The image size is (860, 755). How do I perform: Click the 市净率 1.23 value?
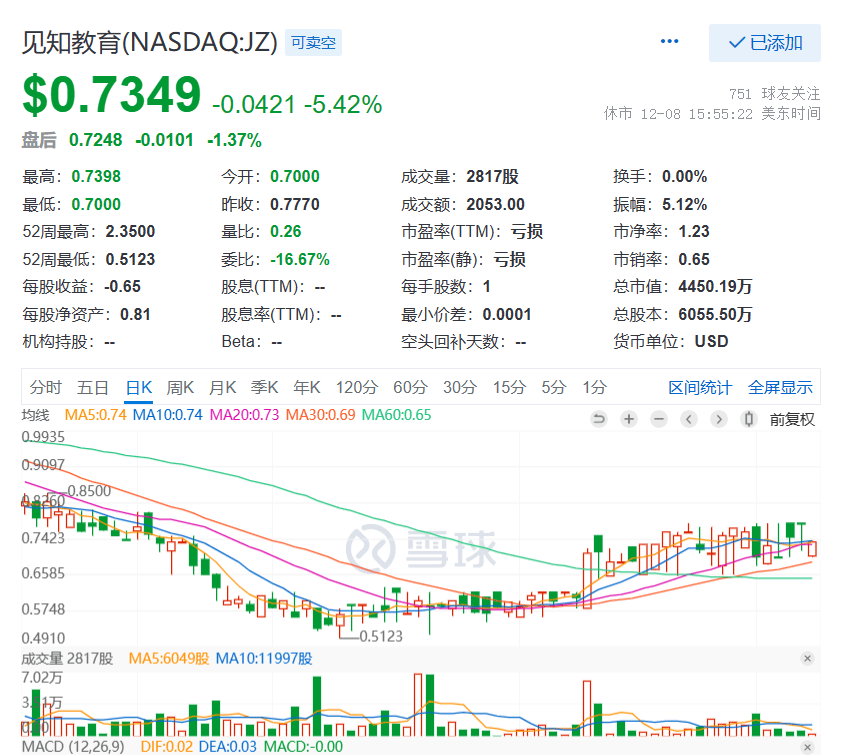click(694, 231)
